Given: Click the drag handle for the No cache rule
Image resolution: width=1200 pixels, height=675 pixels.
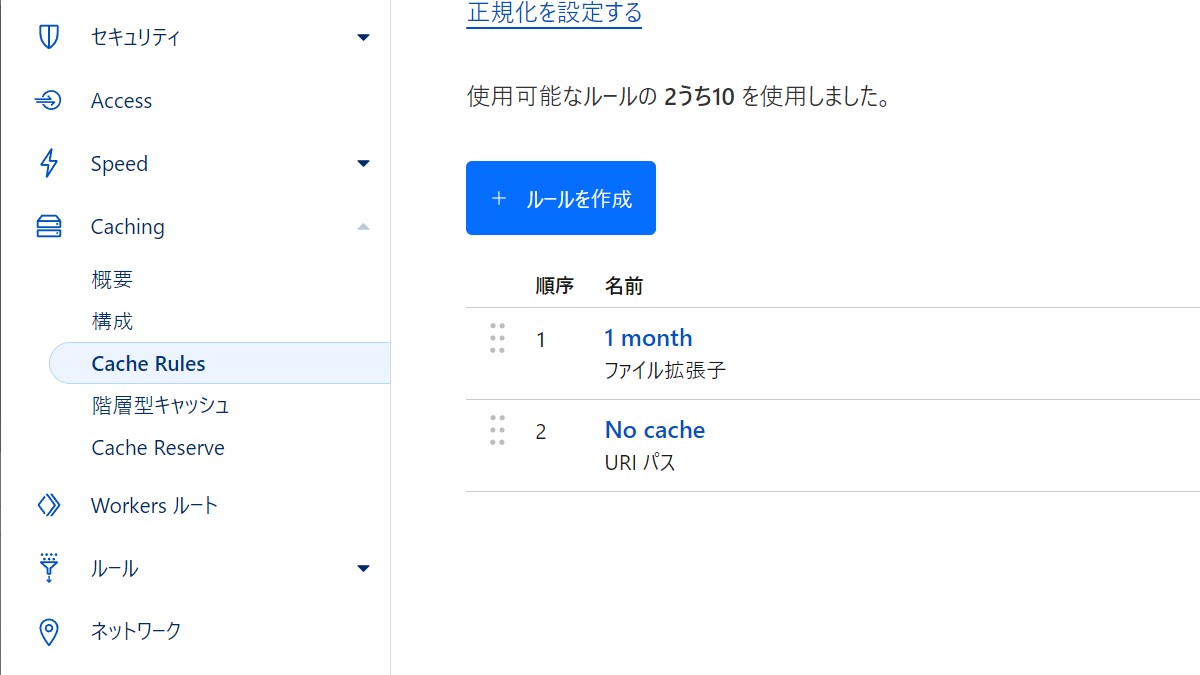Looking at the screenshot, I should [497, 430].
